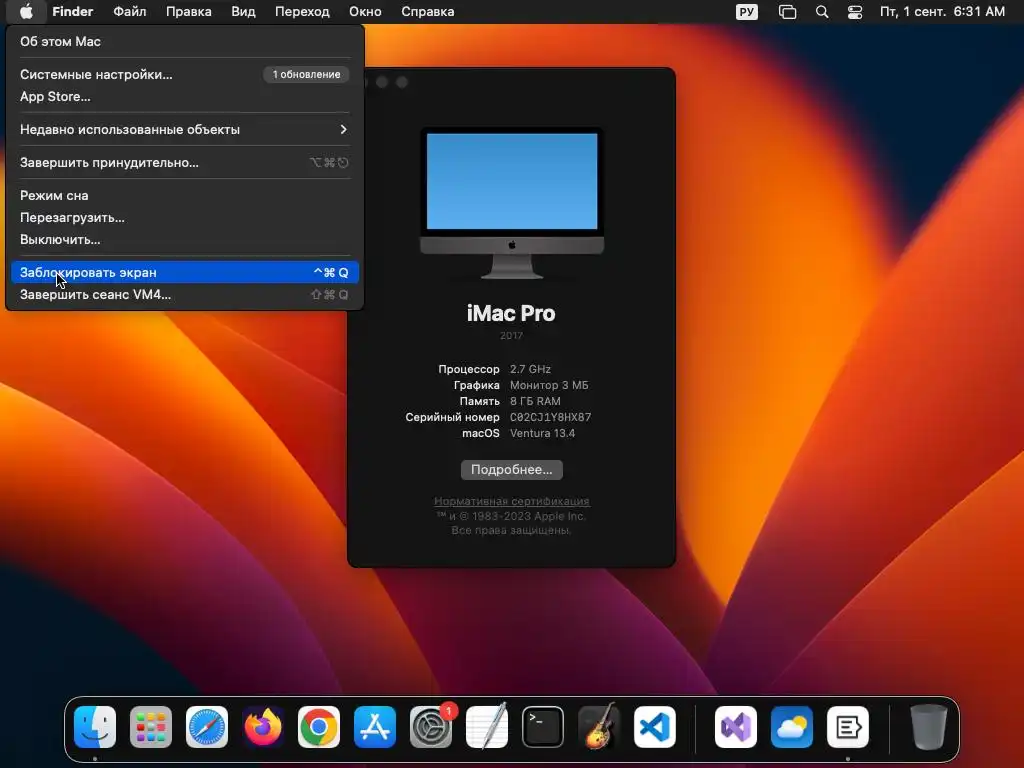Viewport: 1024px width, 768px height.
Task: Open System Settings icon in the Dock
Action: click(430, 726)
